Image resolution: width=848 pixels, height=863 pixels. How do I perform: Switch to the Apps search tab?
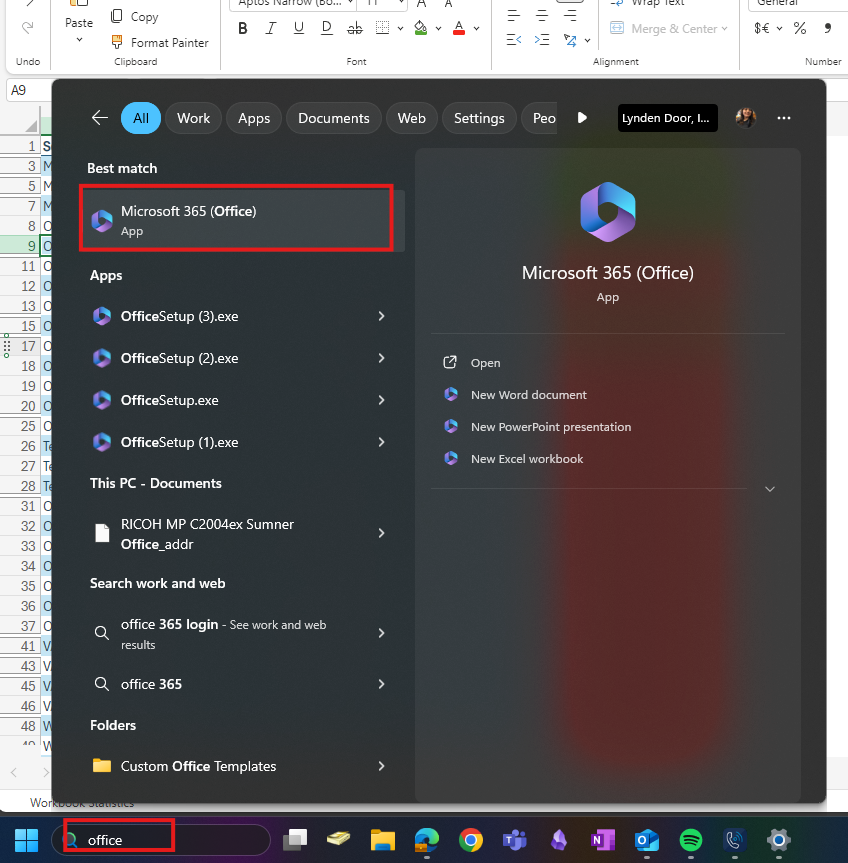pyautogui.click(x=254, y=118)
